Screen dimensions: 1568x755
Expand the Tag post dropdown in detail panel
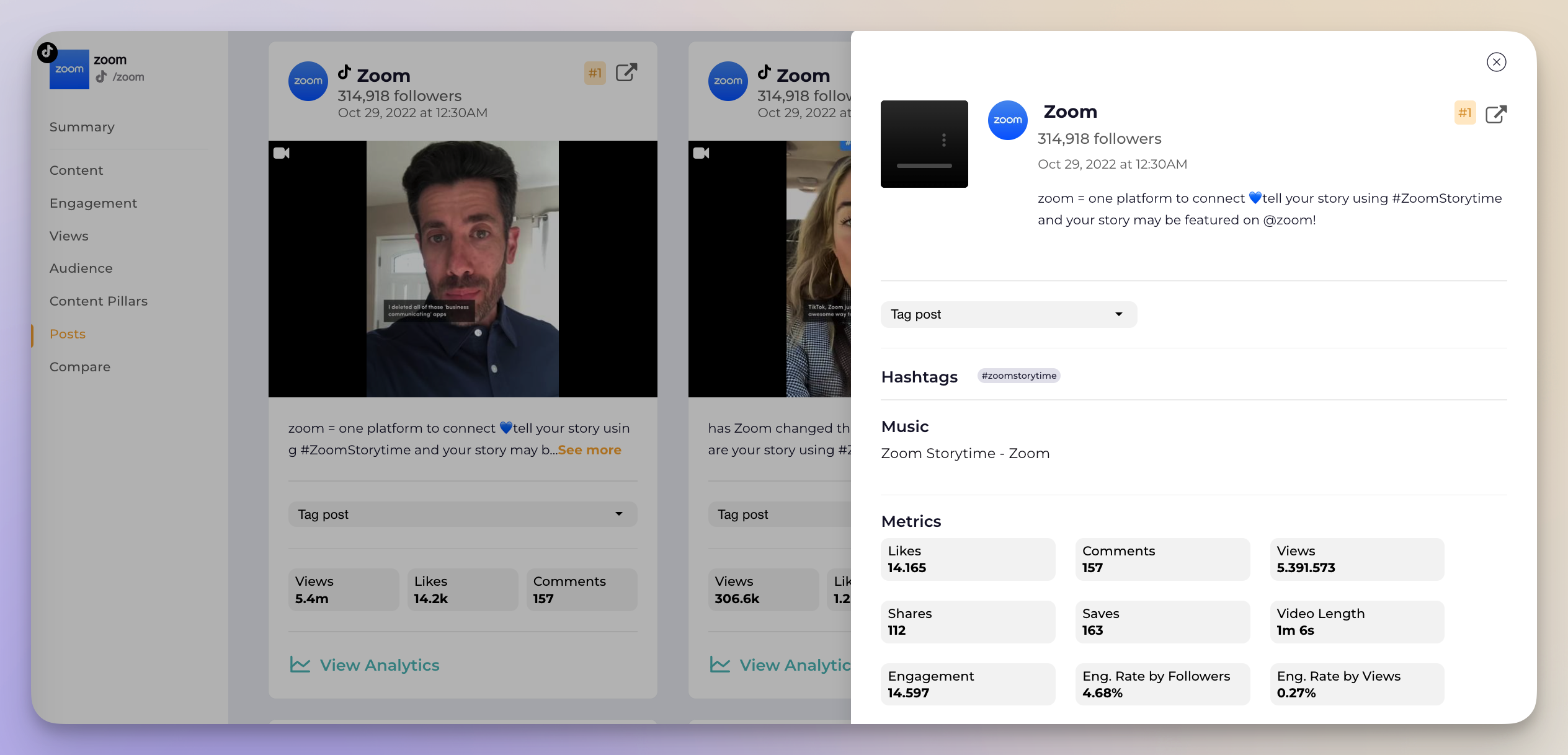click(x=1009, y=314)
